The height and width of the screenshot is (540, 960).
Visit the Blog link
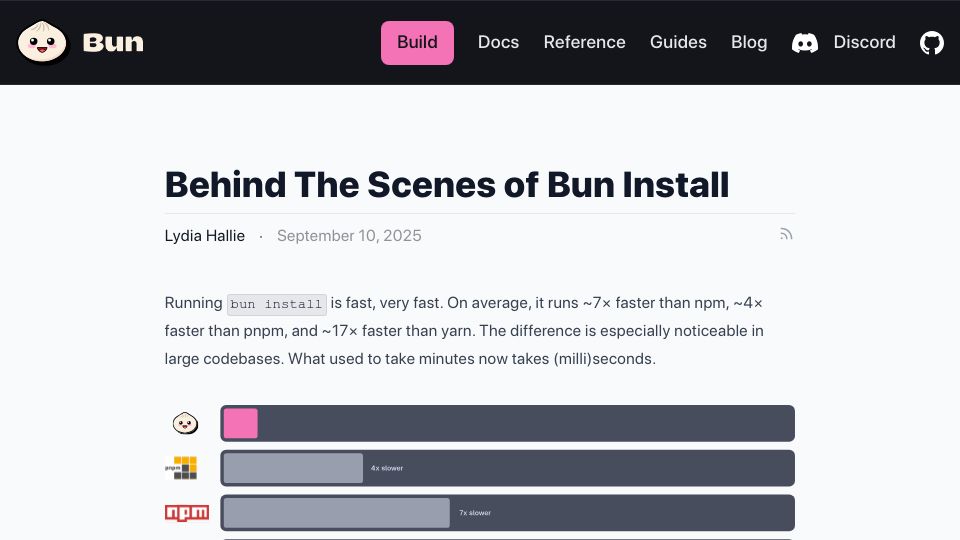click(x=749, y=42)
